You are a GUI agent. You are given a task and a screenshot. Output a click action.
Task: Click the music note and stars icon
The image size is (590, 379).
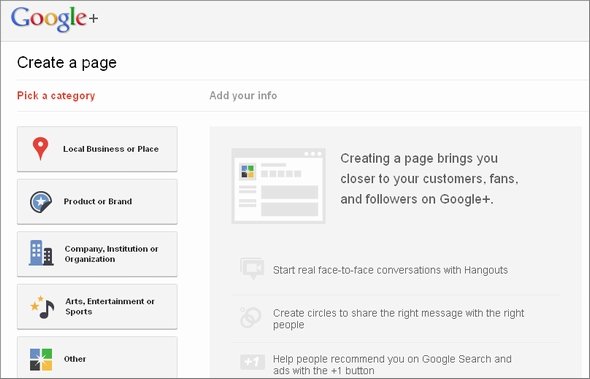click(x=43, y=307)
